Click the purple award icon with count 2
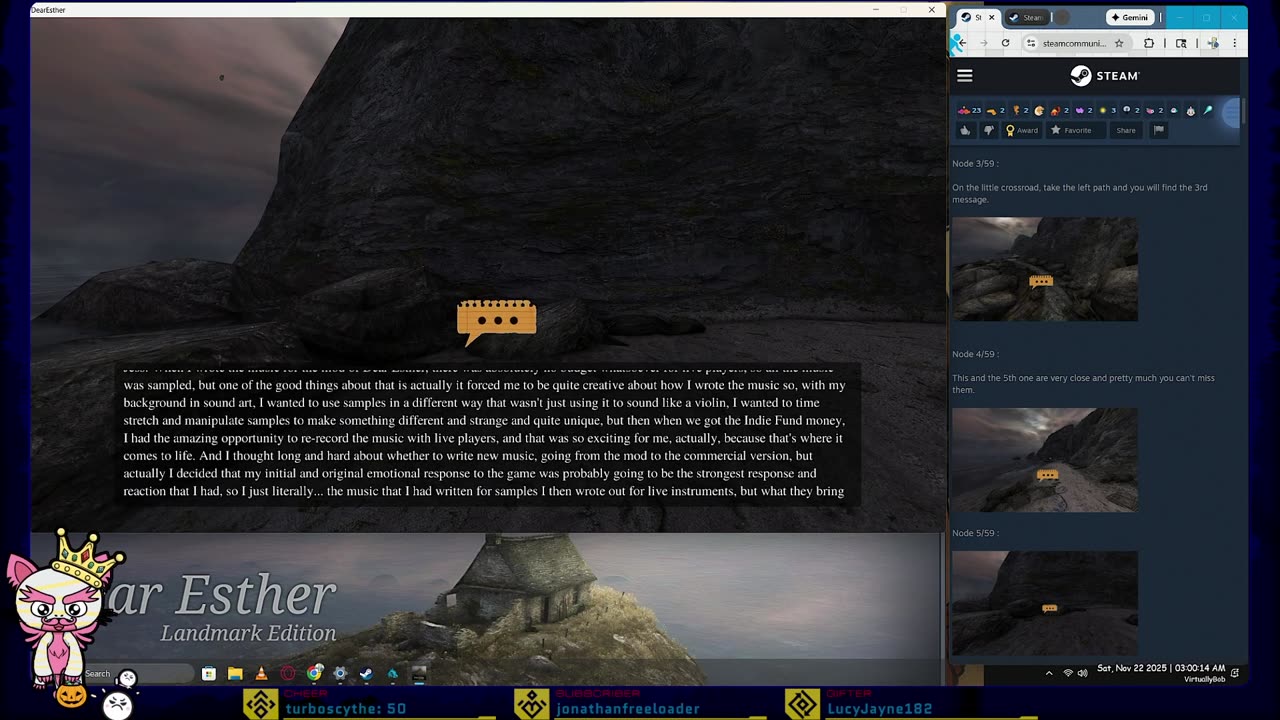This screenshot has height=720, width=1280. [x=1083, y=110]
